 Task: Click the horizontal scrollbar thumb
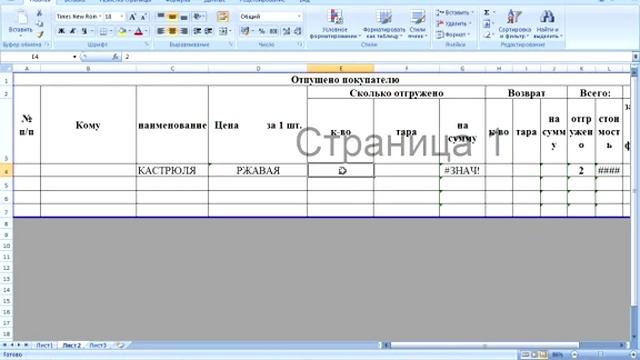point(485,345)
